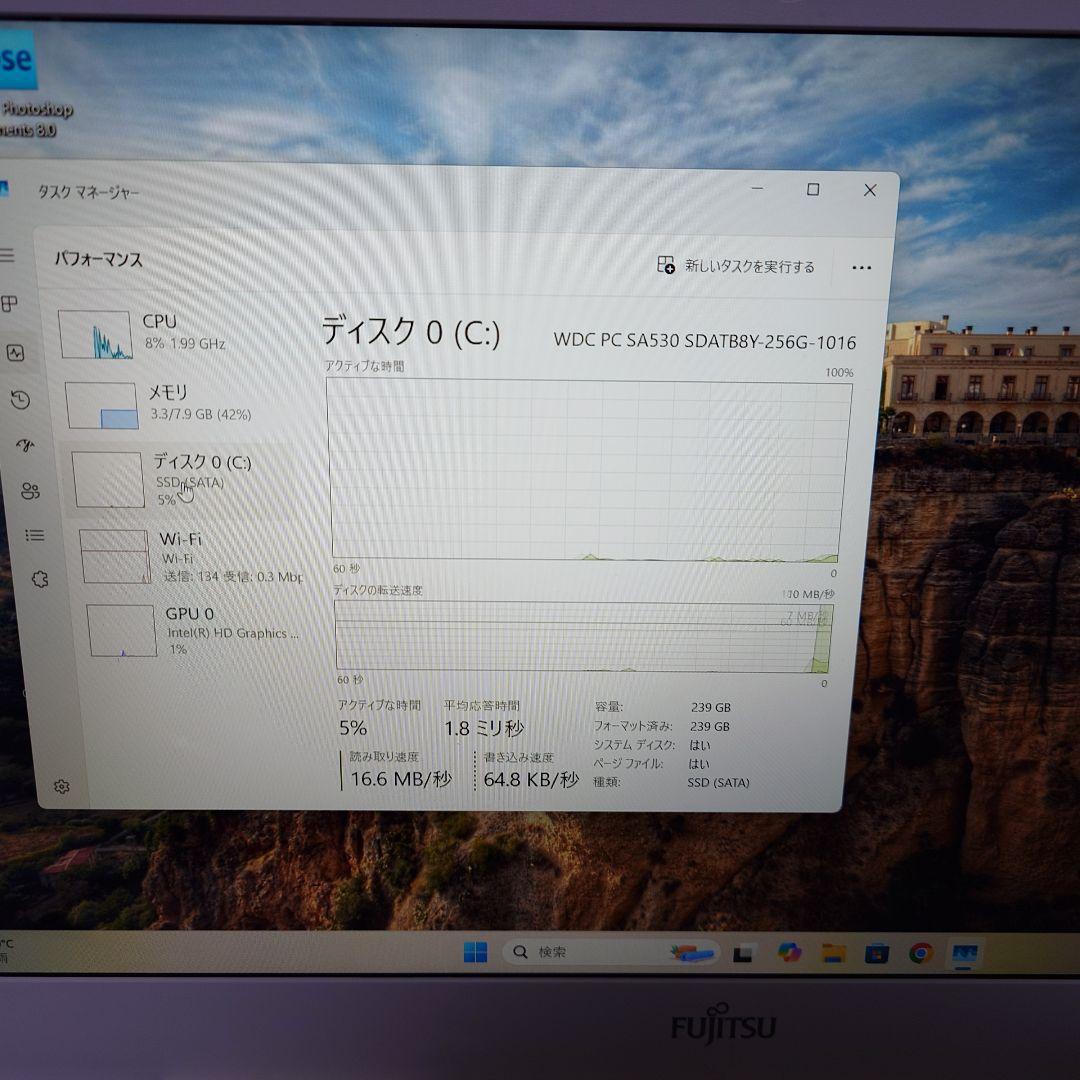The image size is (1080, 1080).
Task: Open the more options (…) menu
Action: coord(861,267)
